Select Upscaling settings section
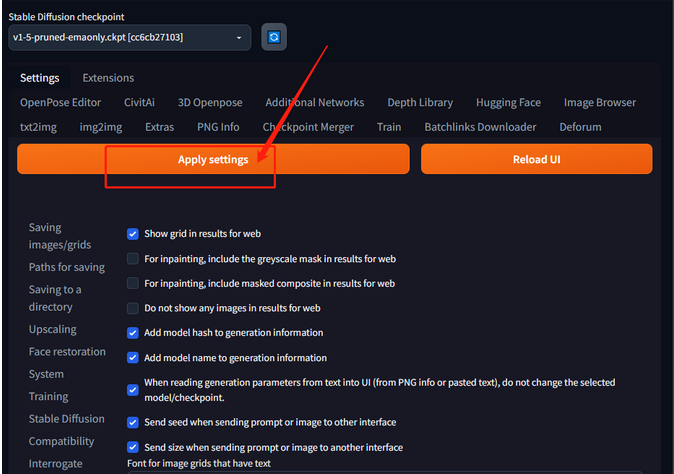 [52, 329]
